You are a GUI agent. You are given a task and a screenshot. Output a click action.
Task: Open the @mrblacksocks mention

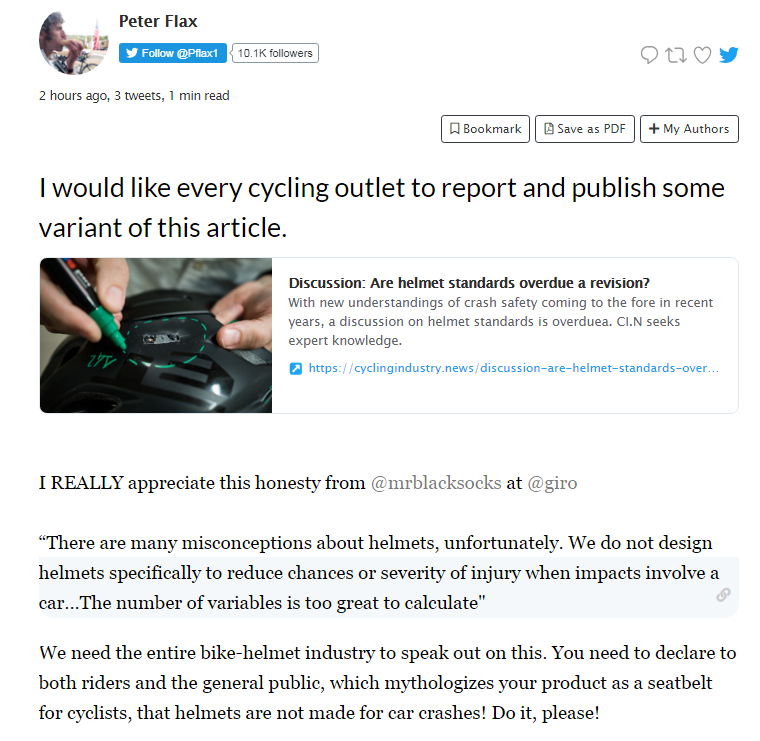[436, 483]
